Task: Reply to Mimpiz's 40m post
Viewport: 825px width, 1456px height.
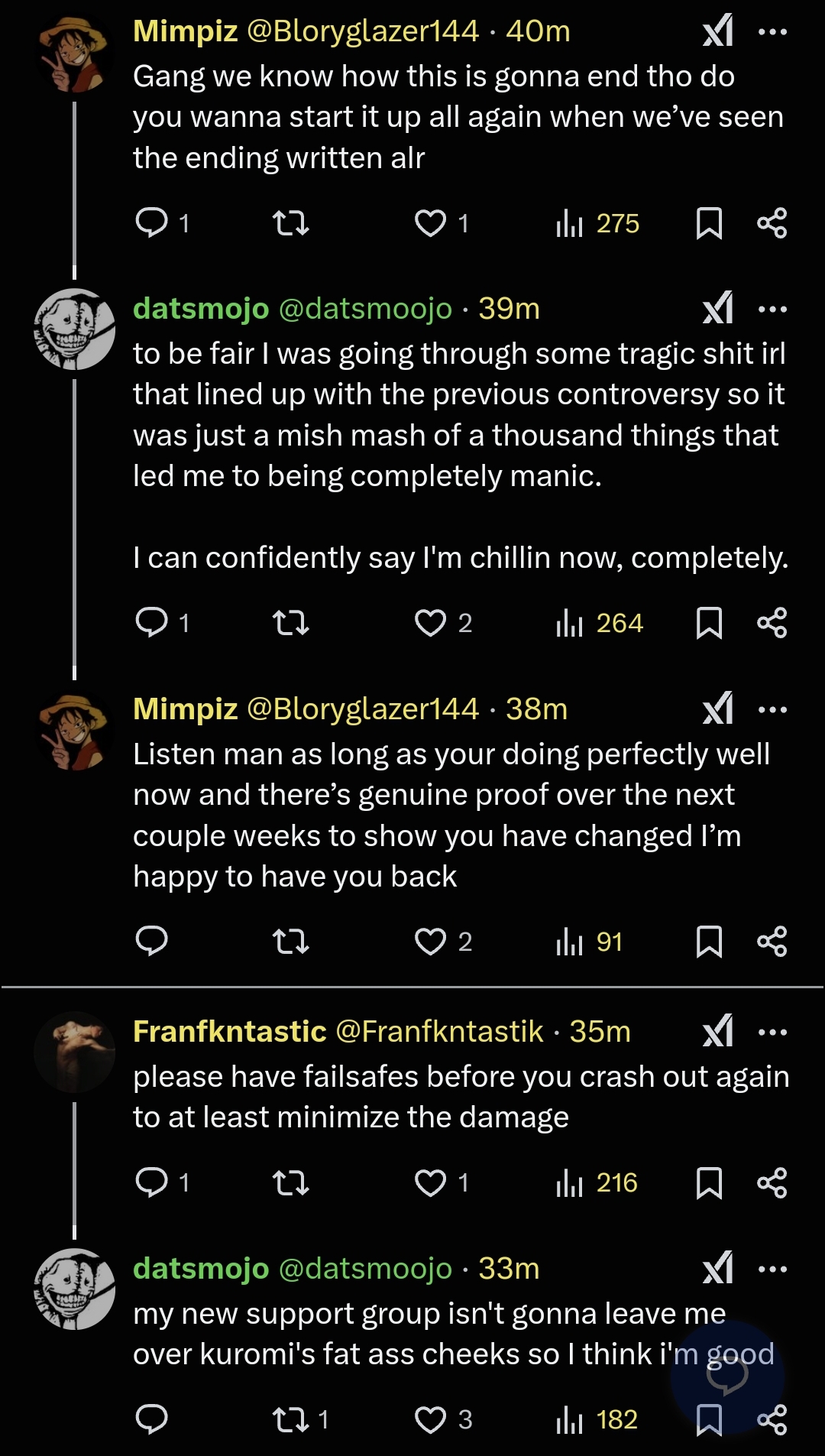Action: 151,223
